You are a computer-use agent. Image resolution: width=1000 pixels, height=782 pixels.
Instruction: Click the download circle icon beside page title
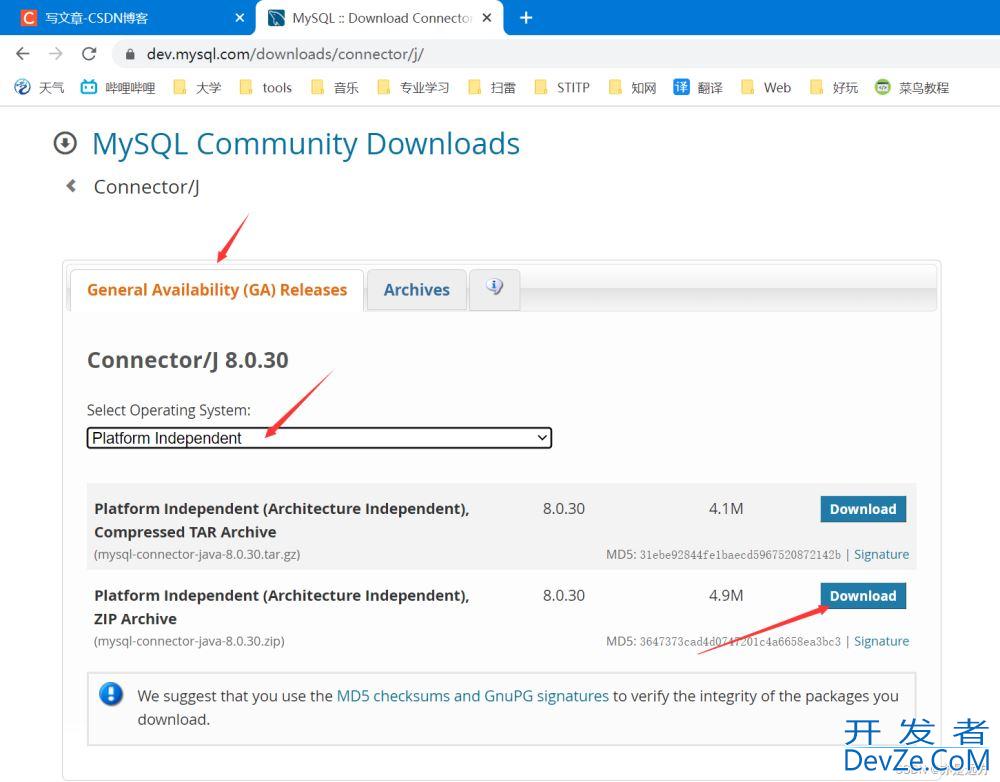click(65, 143)
